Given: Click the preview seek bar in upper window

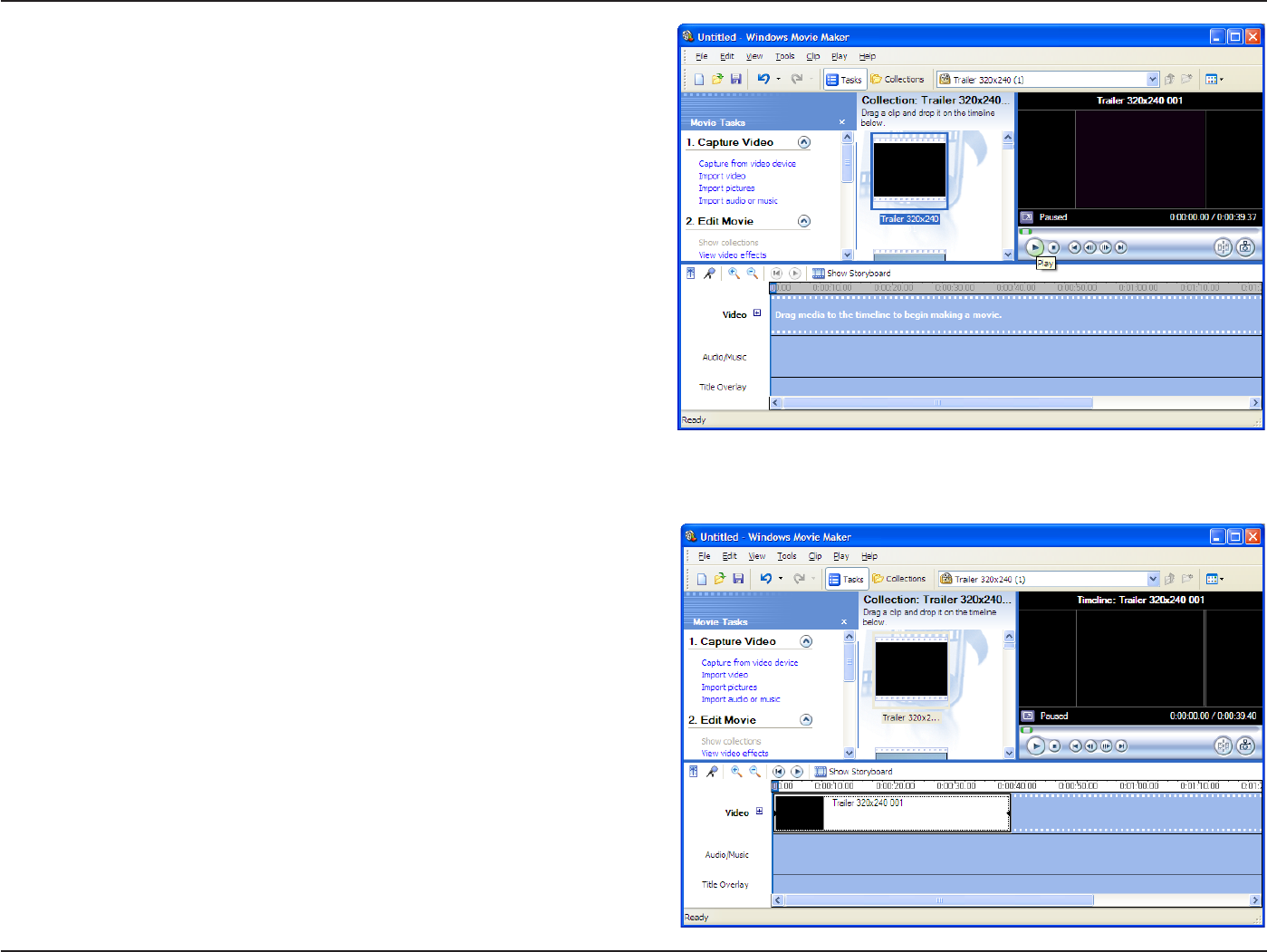Looking at the screenshot, I should 1139,232.
